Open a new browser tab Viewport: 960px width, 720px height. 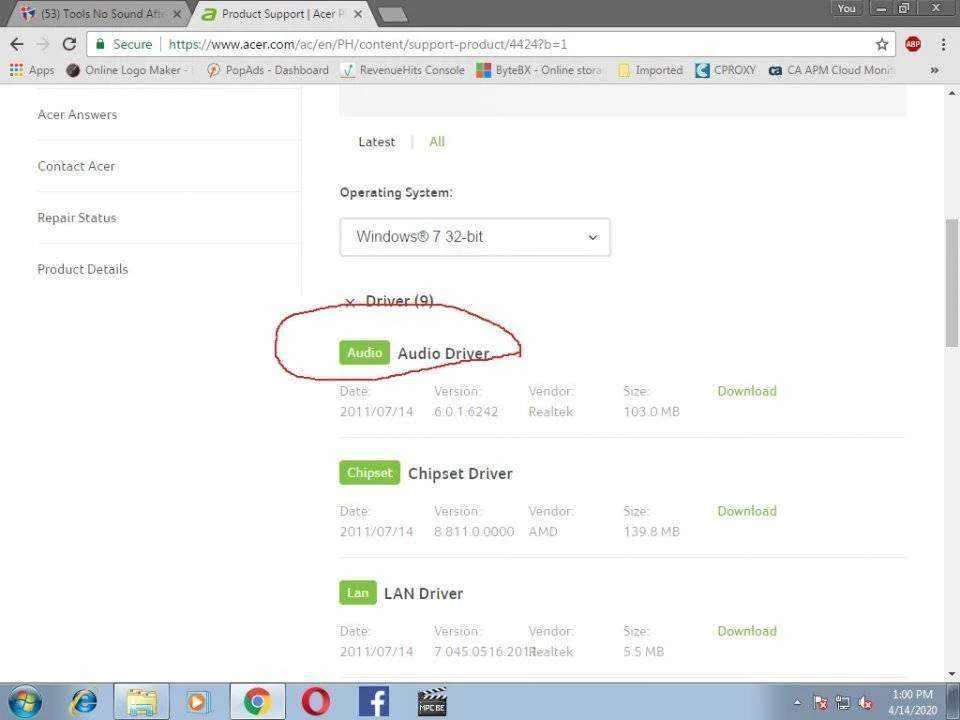coord(392,15)
